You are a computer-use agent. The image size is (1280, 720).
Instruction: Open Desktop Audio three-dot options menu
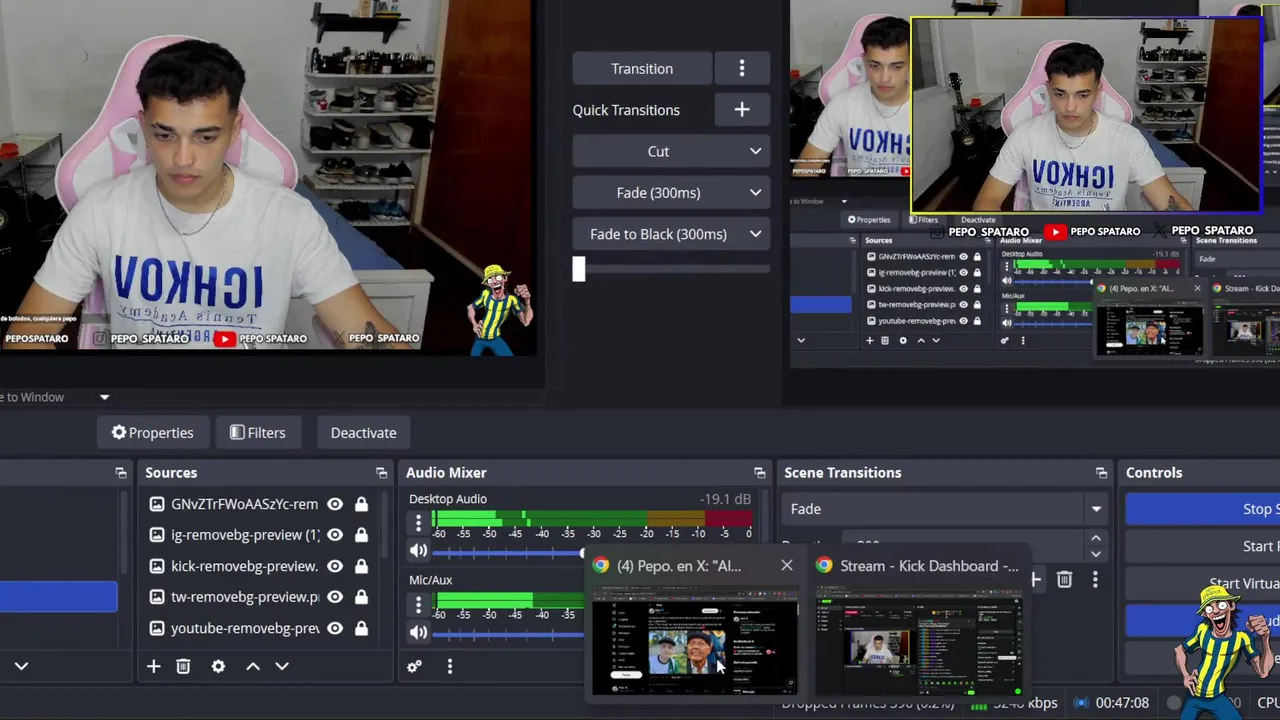click(x=418, y=522)
